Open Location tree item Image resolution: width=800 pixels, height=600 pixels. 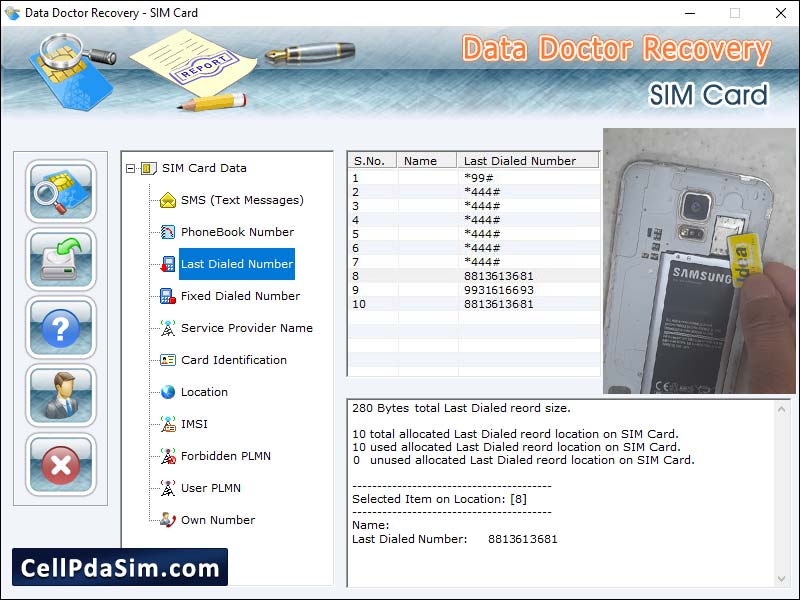204,392
